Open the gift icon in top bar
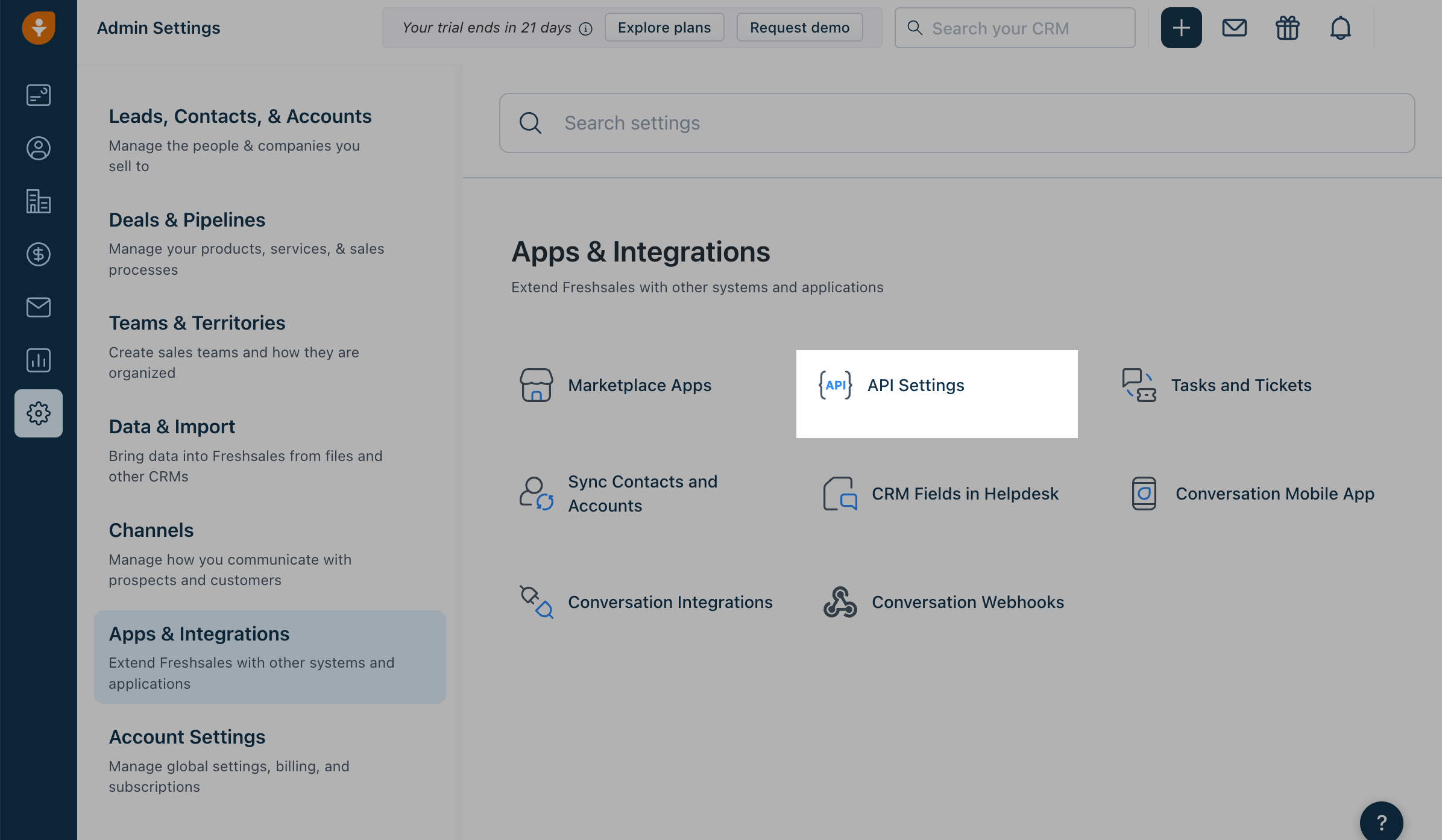 click(1287, 28)
